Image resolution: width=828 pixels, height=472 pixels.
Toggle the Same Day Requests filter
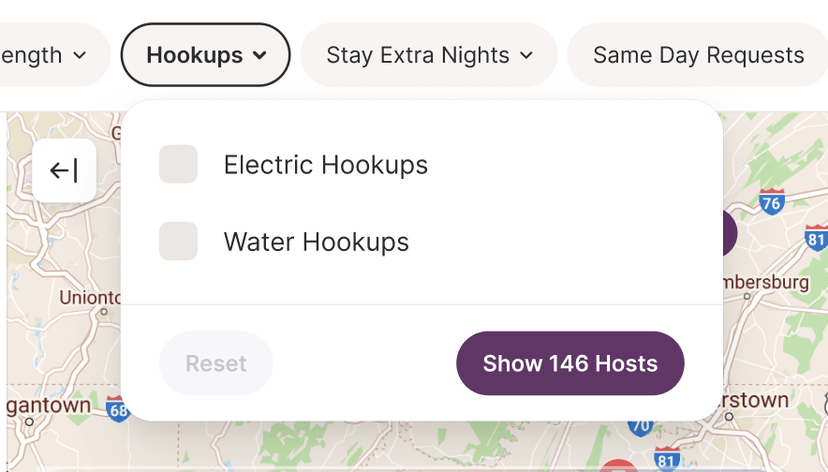[x=698, y=55]
